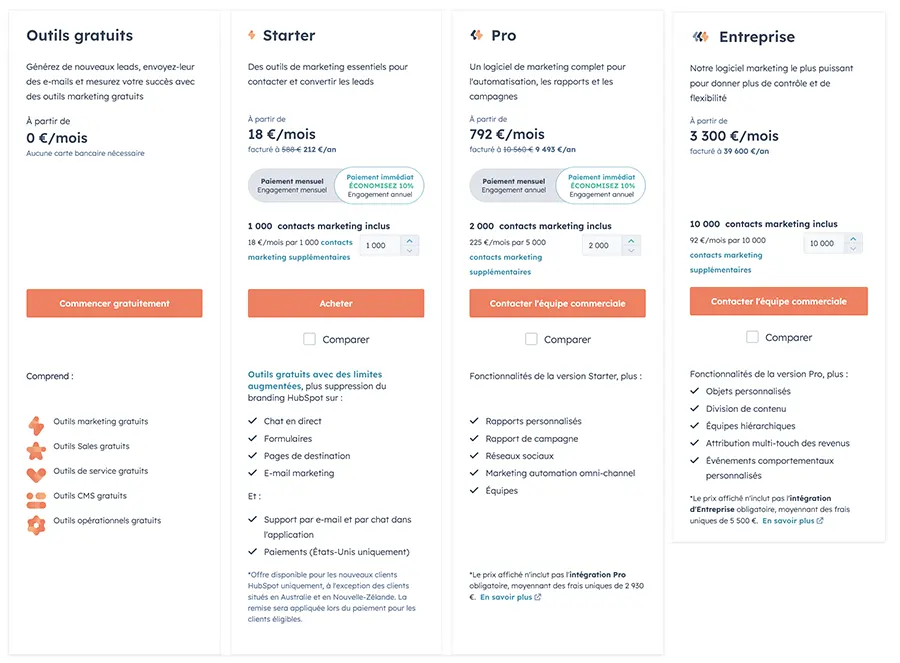Click the free service tools heart icon
Image resolution: width=900 pixels, height=663 pixels.
36,472
